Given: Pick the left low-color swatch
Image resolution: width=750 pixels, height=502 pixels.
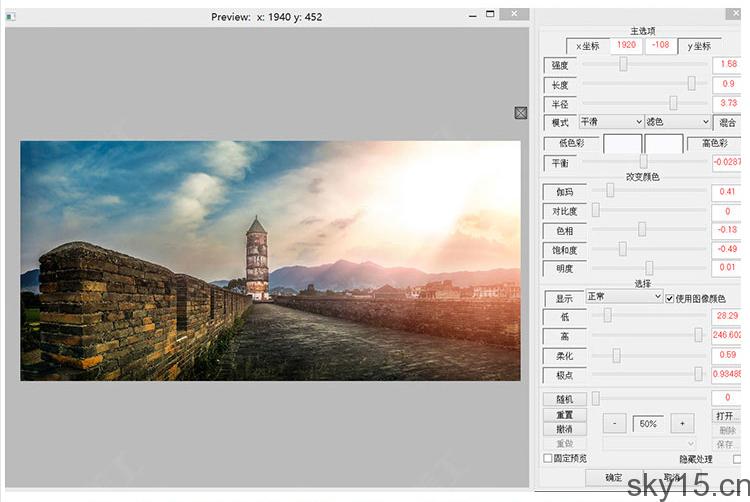Looking at the screenshot, I should click(x=622, y=143).
